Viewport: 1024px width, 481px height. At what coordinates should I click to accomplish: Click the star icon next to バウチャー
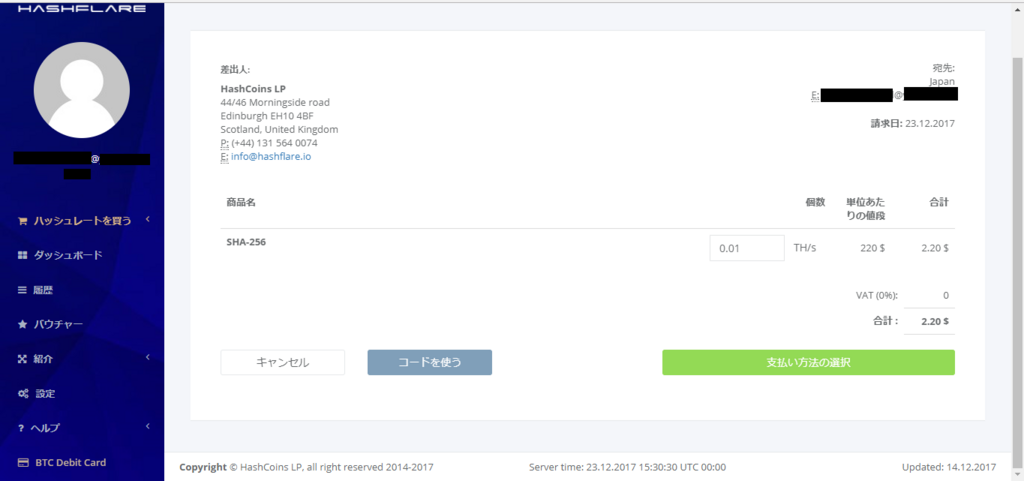coord(22,324)
